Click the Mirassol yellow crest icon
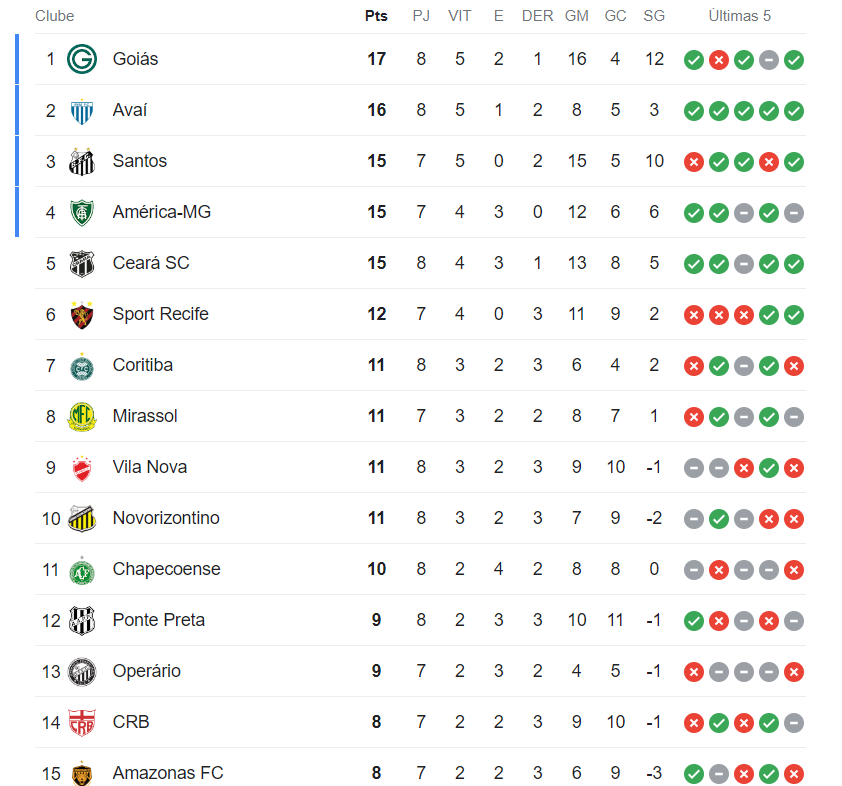842x786 pixels. click(x=82, y=417)
